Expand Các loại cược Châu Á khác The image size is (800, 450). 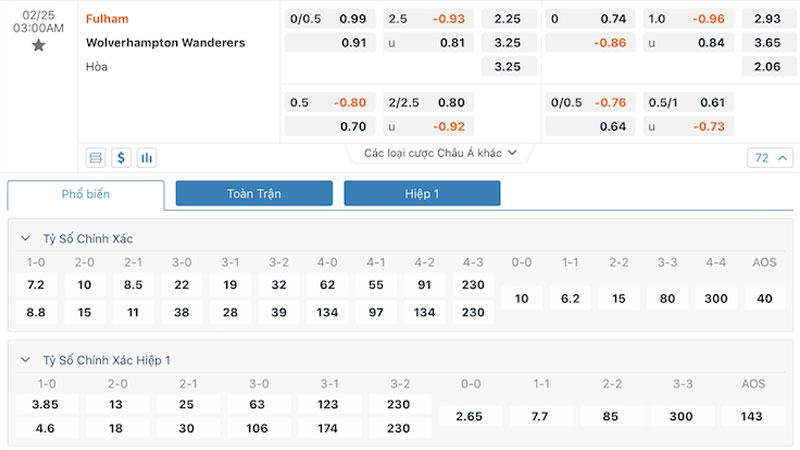click(440, 153)
